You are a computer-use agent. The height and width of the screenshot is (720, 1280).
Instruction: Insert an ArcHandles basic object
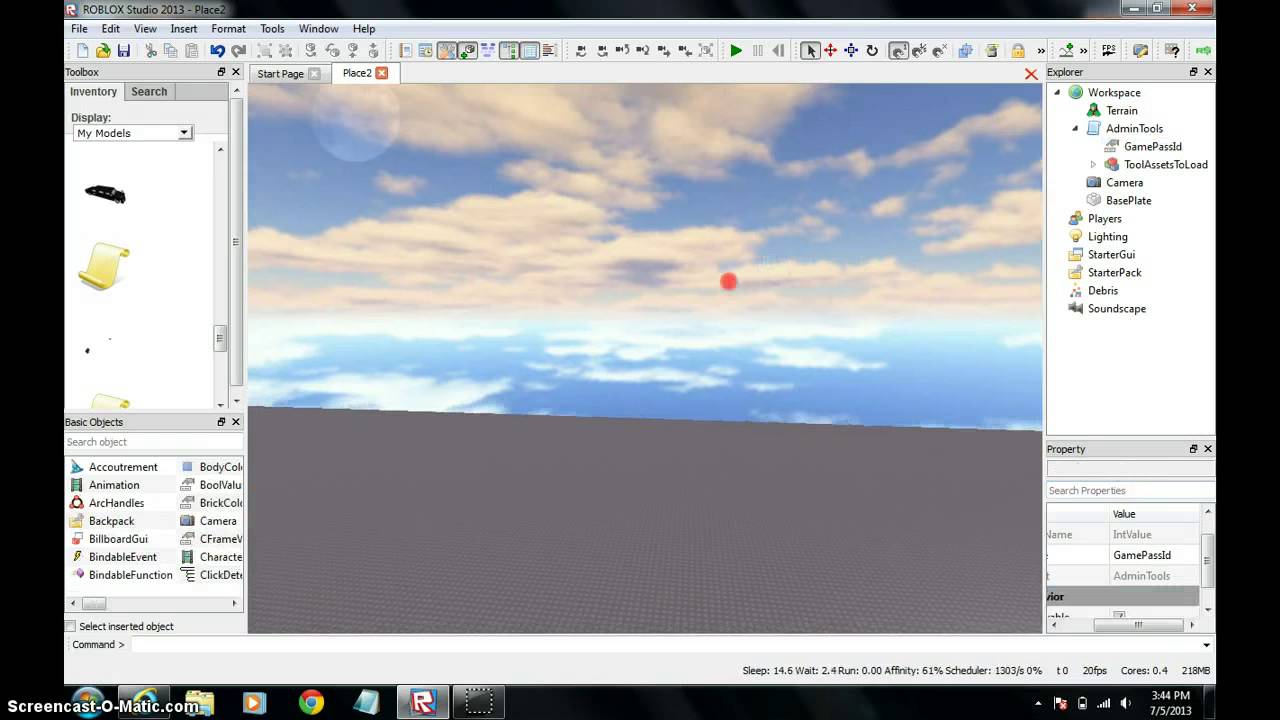116,503
